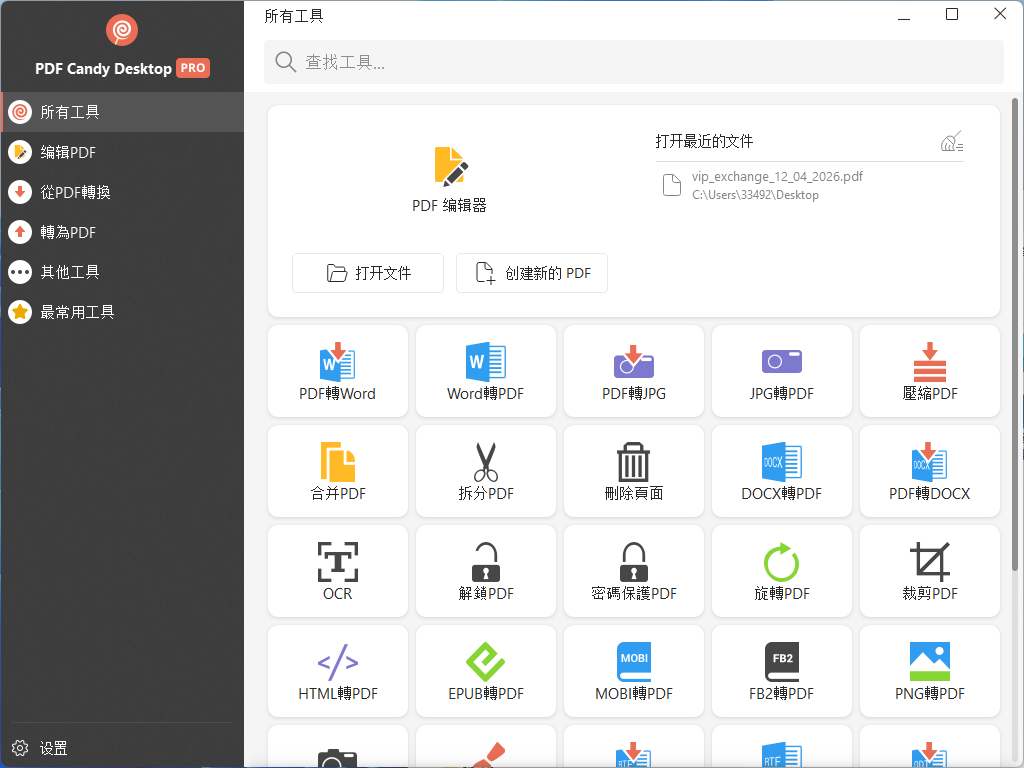Choose the FB2轉PDF tool
The image size is (1024, 768).
pos(782,671)
